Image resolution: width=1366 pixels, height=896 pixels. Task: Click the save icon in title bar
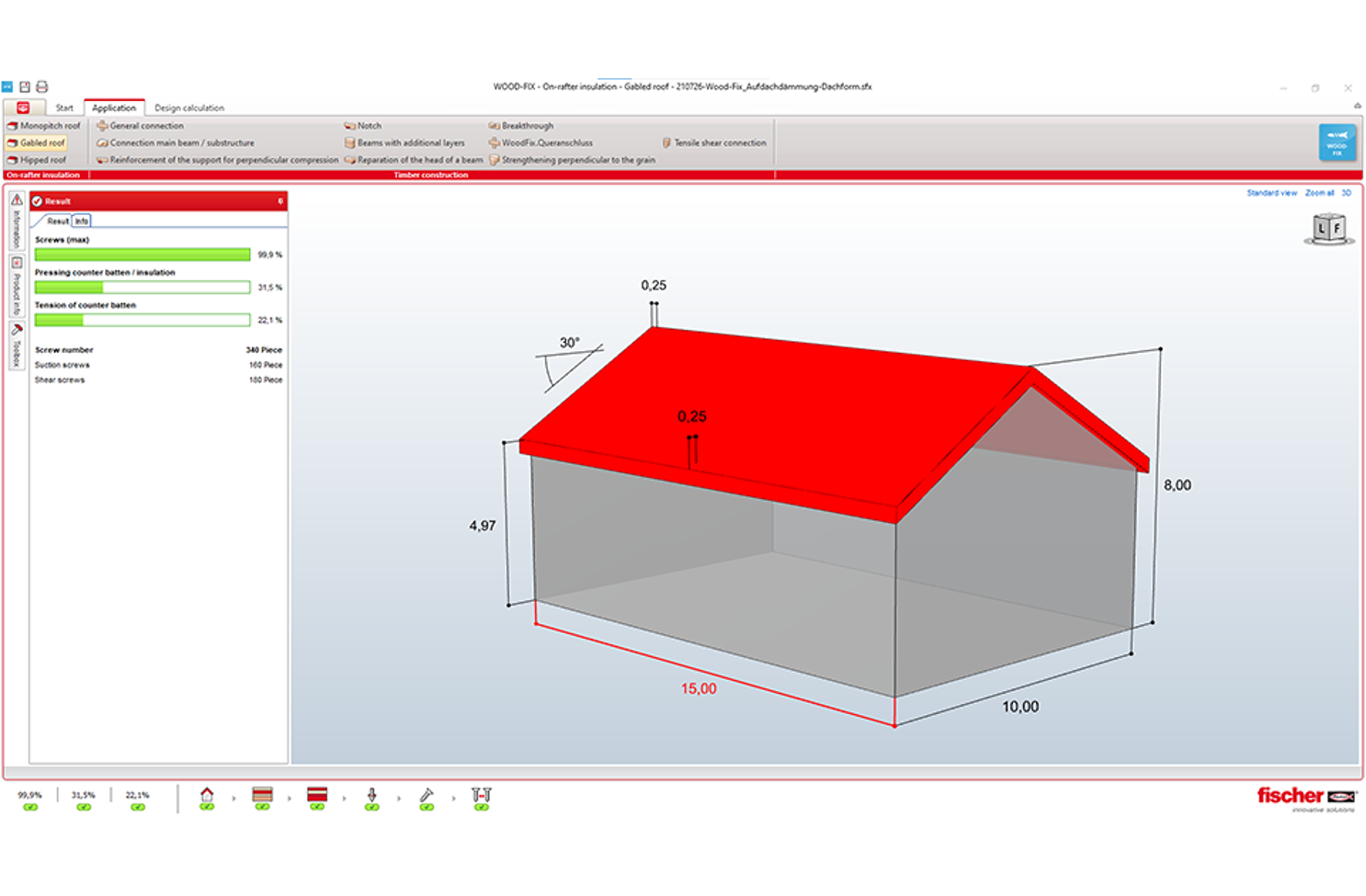pos(25,86)
